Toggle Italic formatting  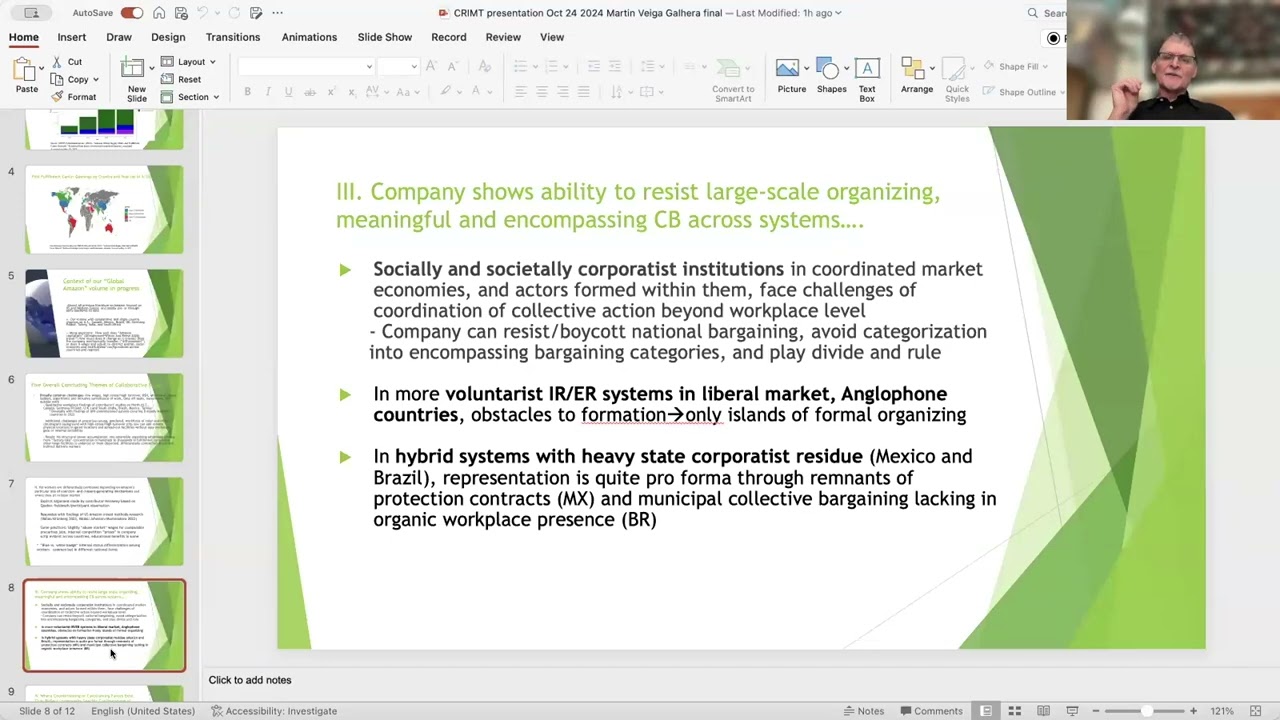[x=267, y=92]
